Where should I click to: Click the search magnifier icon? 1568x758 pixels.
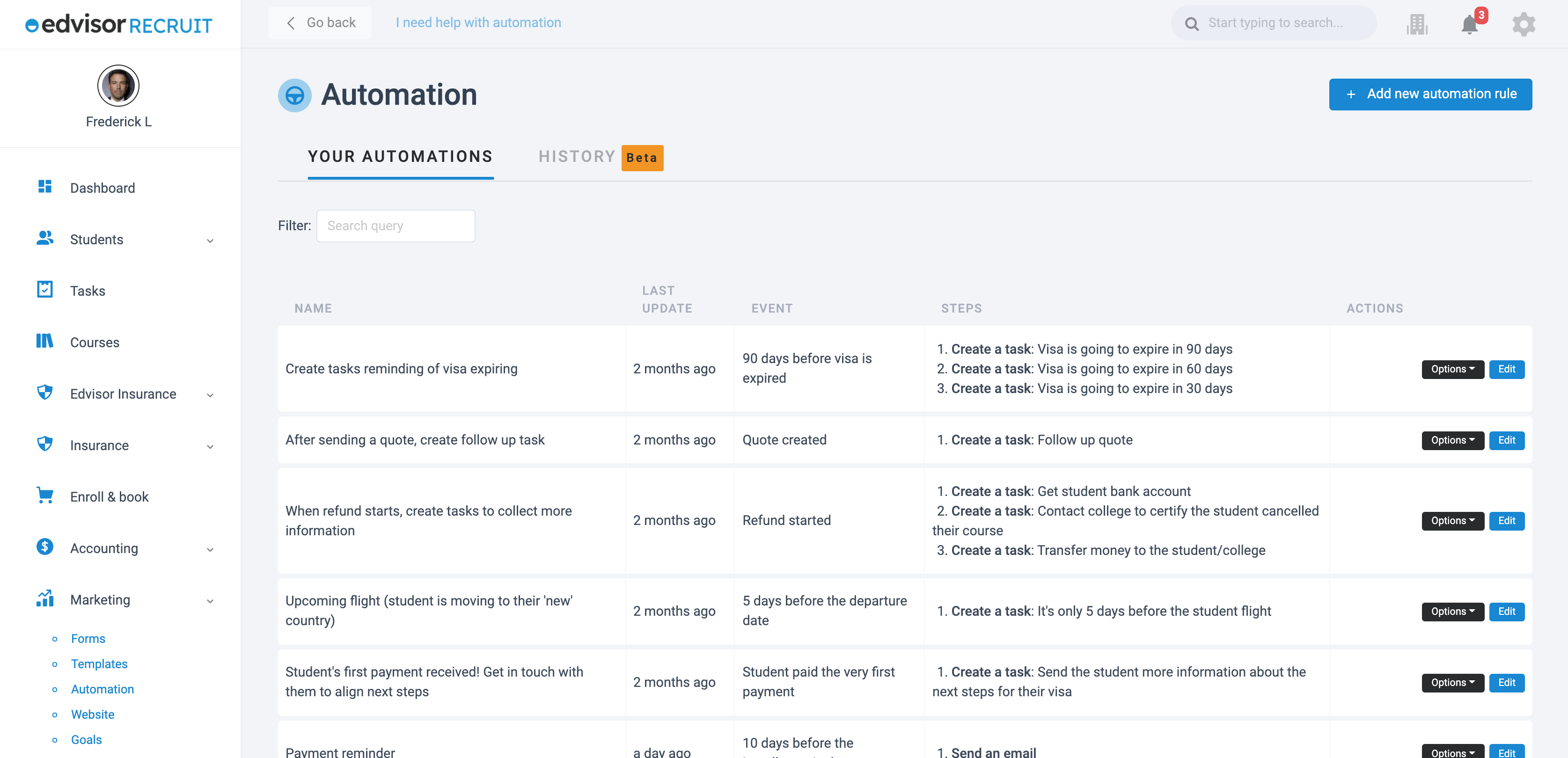[x=1192, y=24]
